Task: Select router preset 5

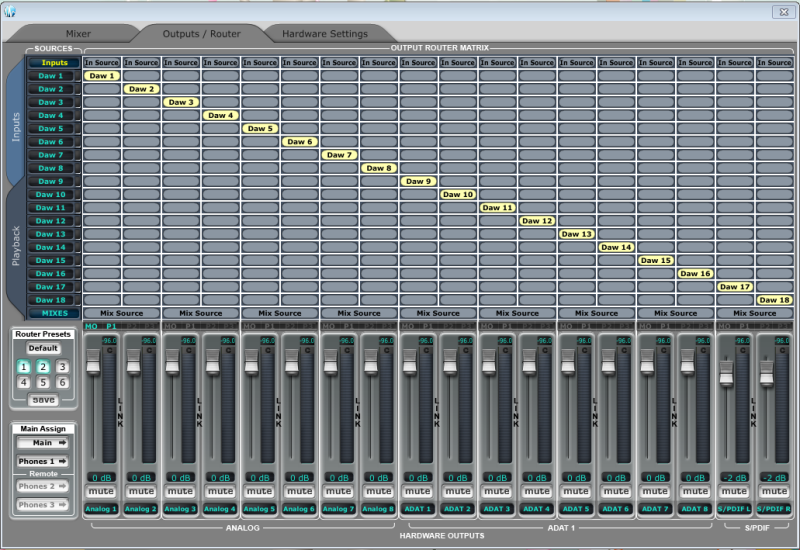Action: click(x=43, y=382)
